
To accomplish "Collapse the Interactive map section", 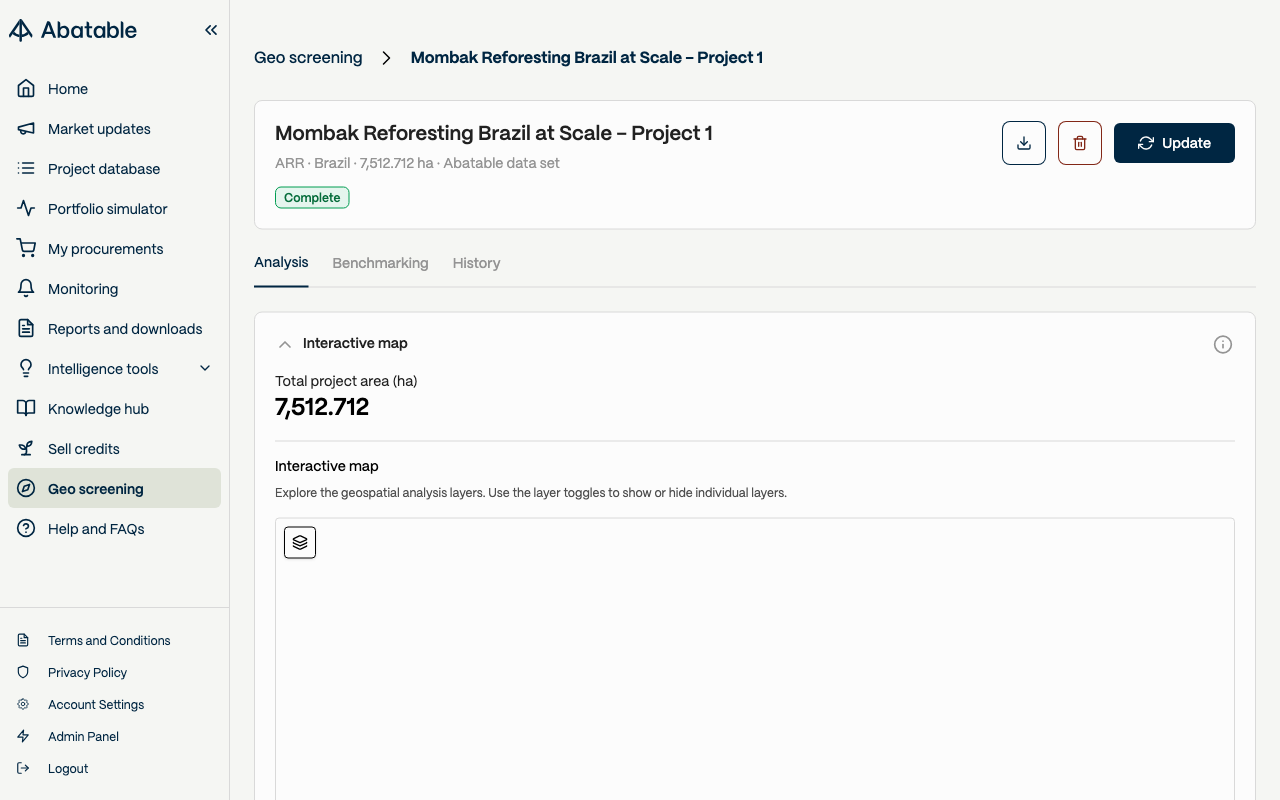I will (x=285, y=344).
